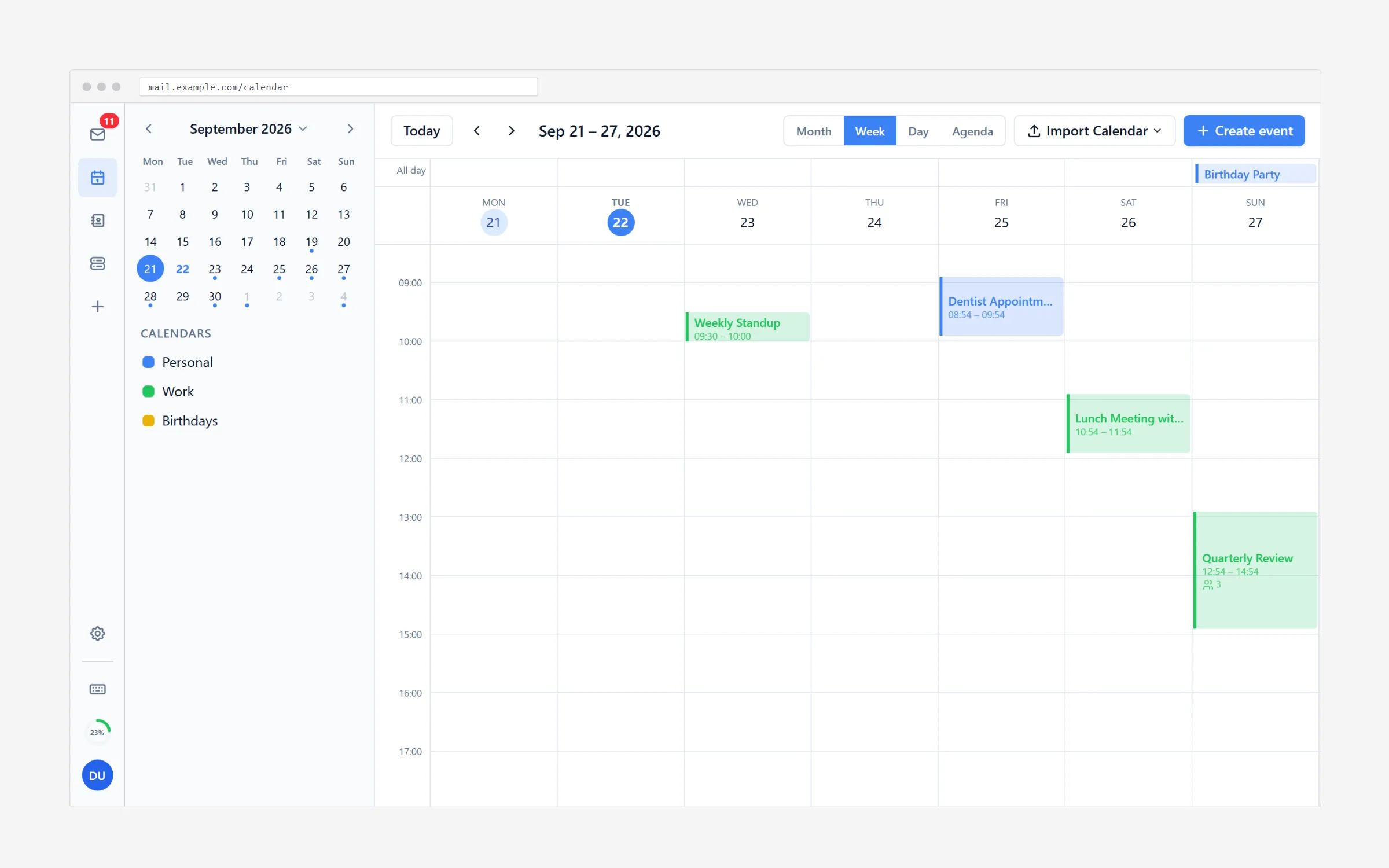Select the calendar icon in sidebar
This screenshot has height=868, width=1389.
(x=97, y=178)
